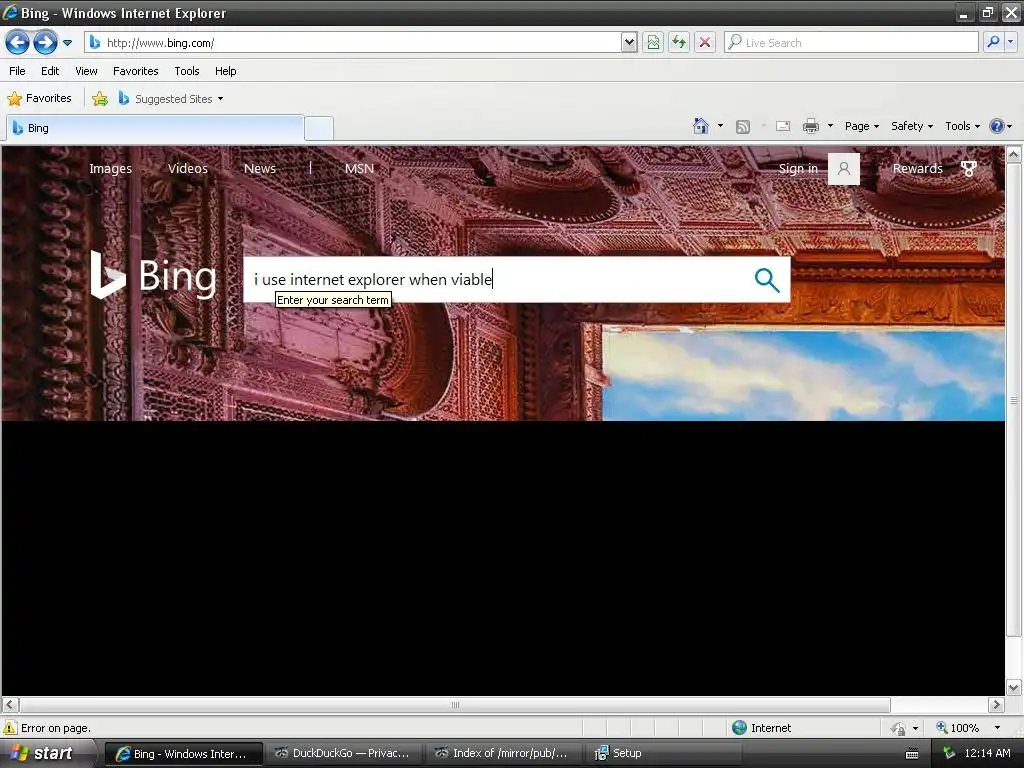
Task: Expand the Home button dropdown arrow
Action: pos(720,126)
